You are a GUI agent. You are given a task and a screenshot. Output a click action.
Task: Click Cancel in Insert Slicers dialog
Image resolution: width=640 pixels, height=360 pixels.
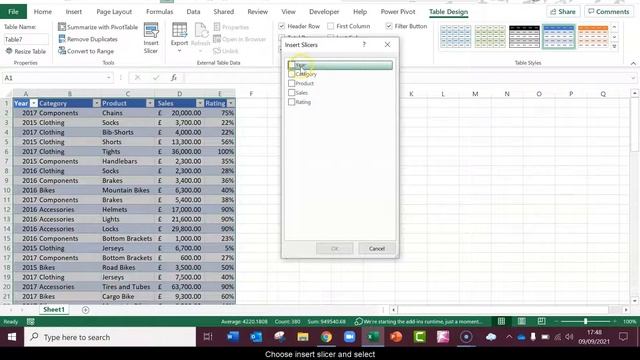click(x=377, y=248)
